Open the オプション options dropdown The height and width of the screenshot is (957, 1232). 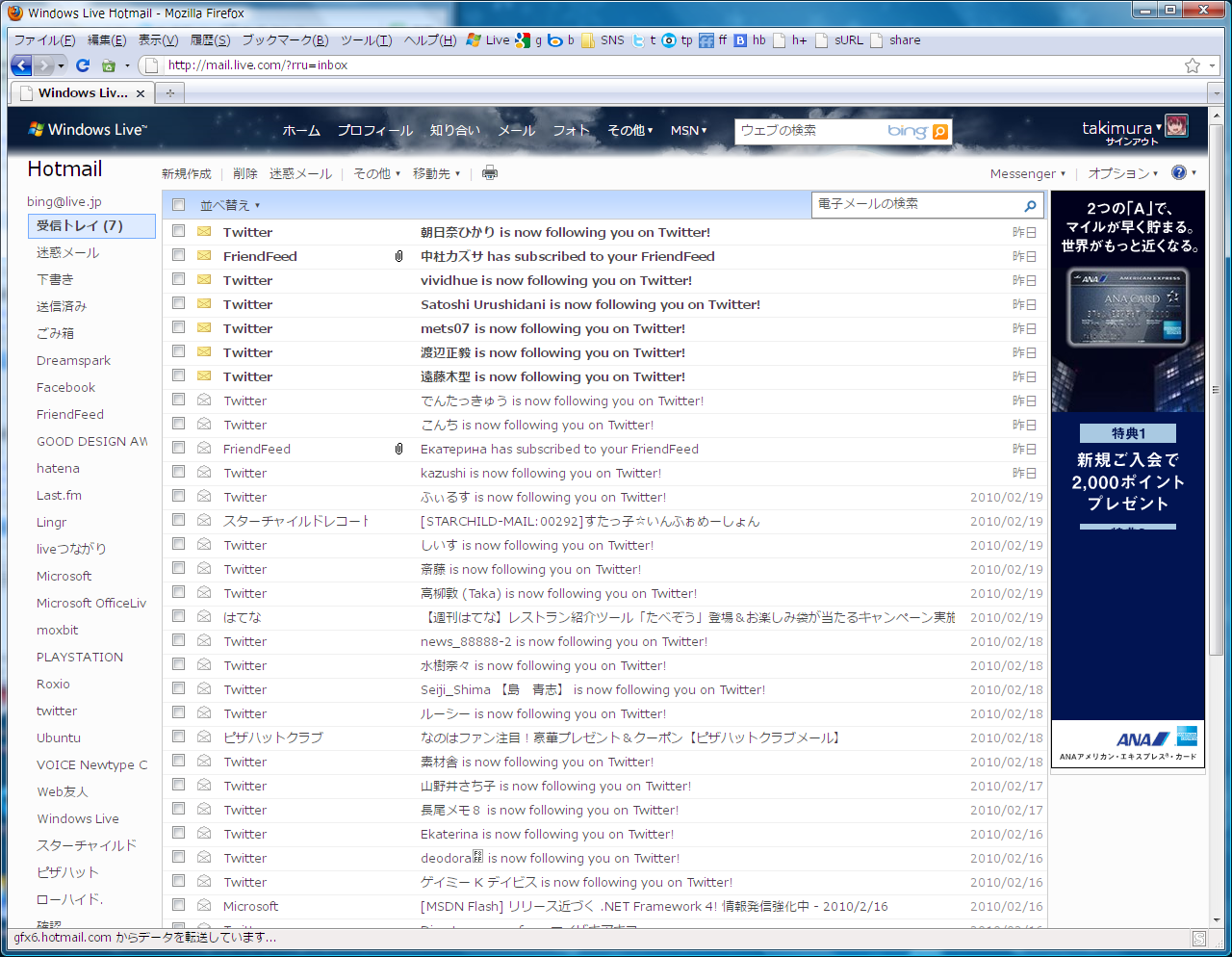tap(1123, 173)
